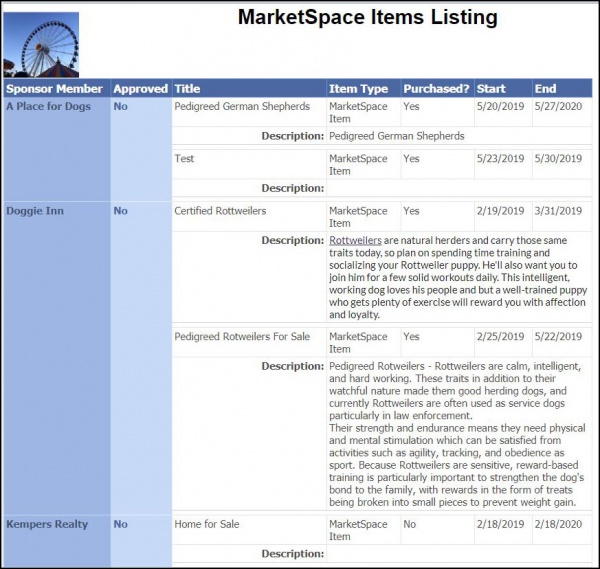Select the Sponsor Member column header
600x569 pixels.
[x=54, y=89]
